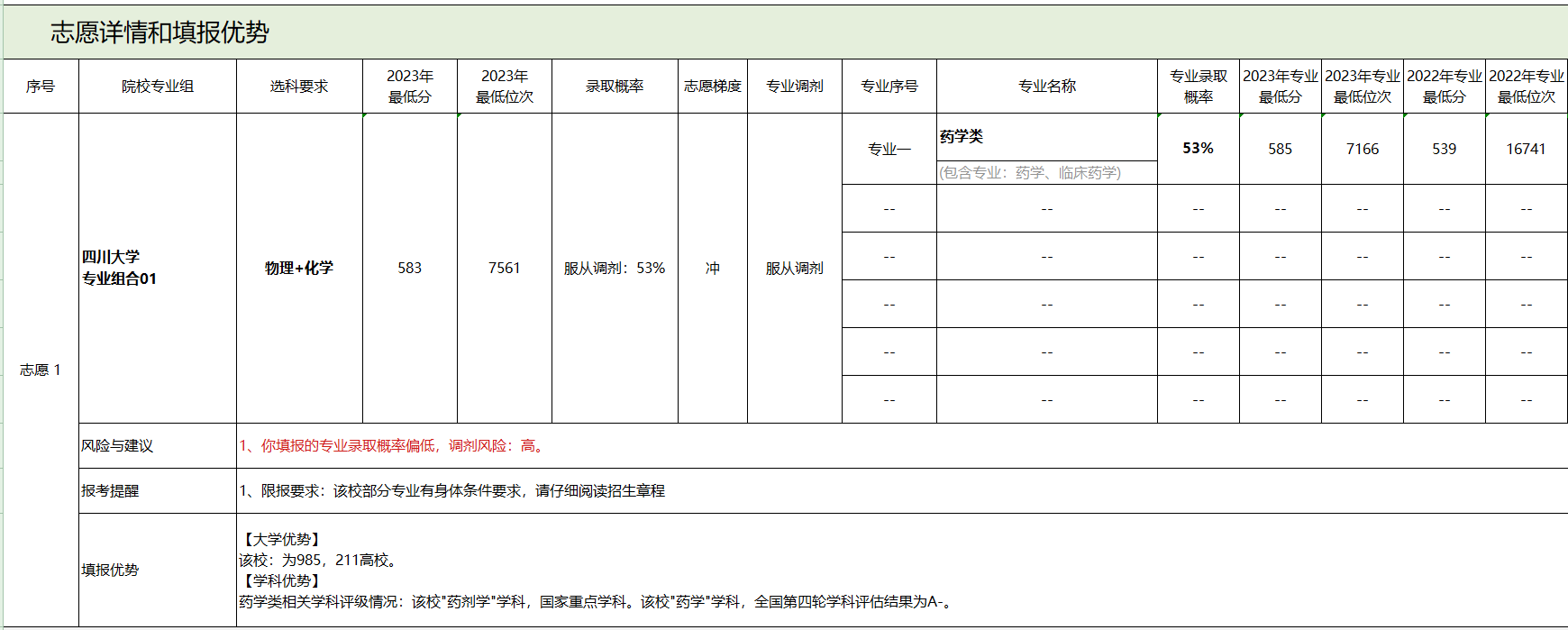This screenshot has width=1568, height=630.
Task: Select the bold "53%" major probability cell
Action: click(1198, 149)
